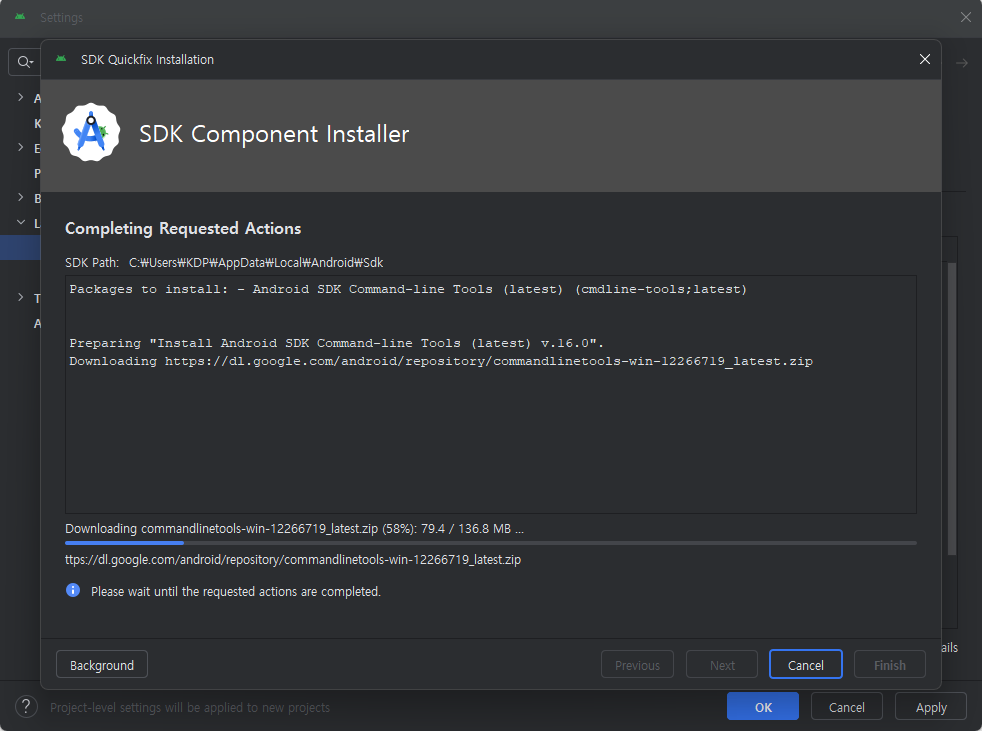Click the Settings search magnifier icon
Image resolution: width=982 pixels, height=731 pixels.
[x=24, y=62]
